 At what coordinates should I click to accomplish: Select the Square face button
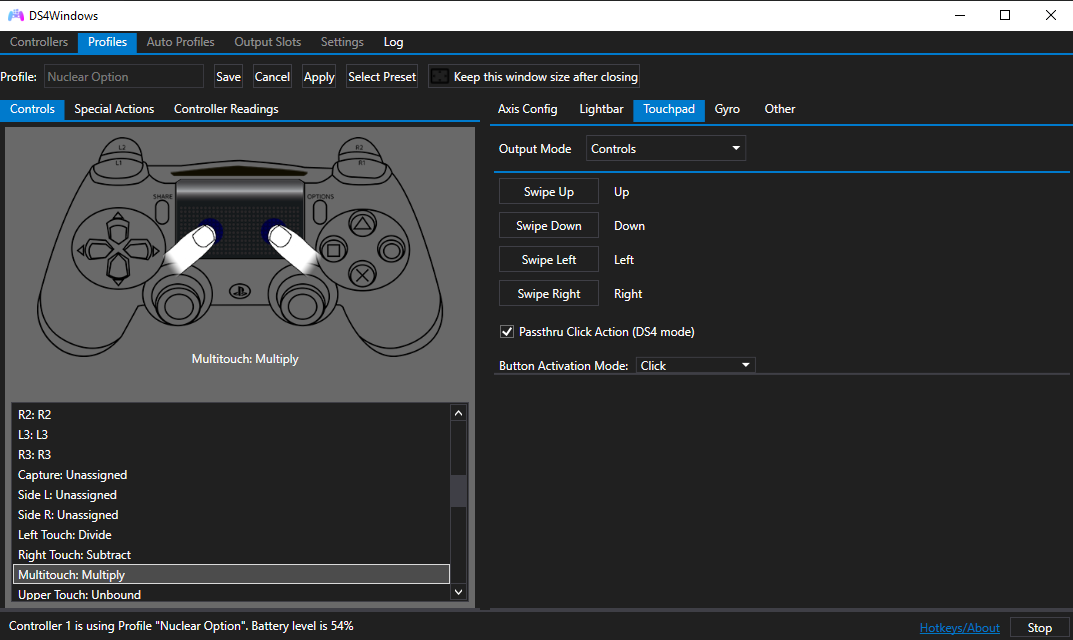pos(333,250)
